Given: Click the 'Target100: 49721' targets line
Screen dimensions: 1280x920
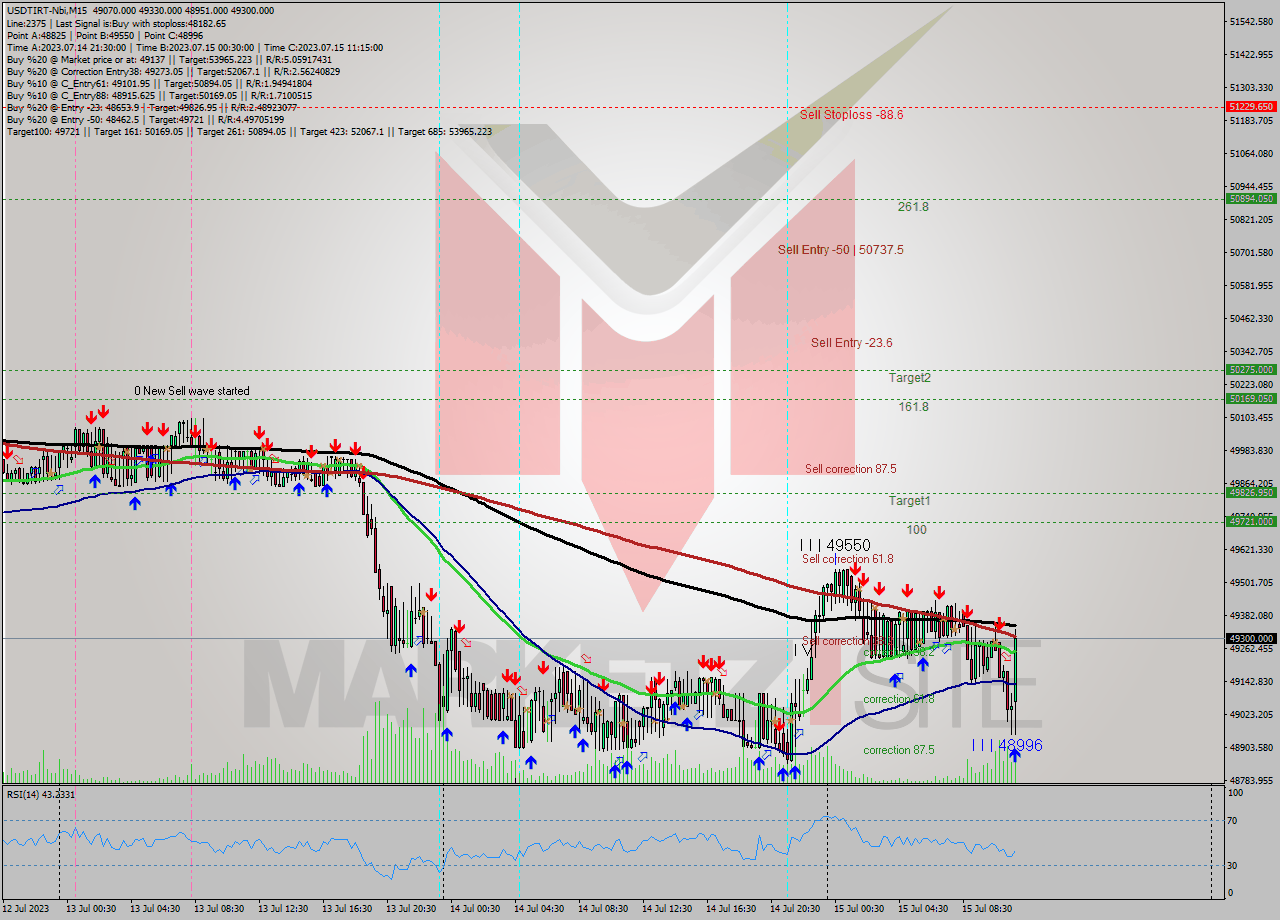Looking at the screenshot, I should (x=249, y=132).
